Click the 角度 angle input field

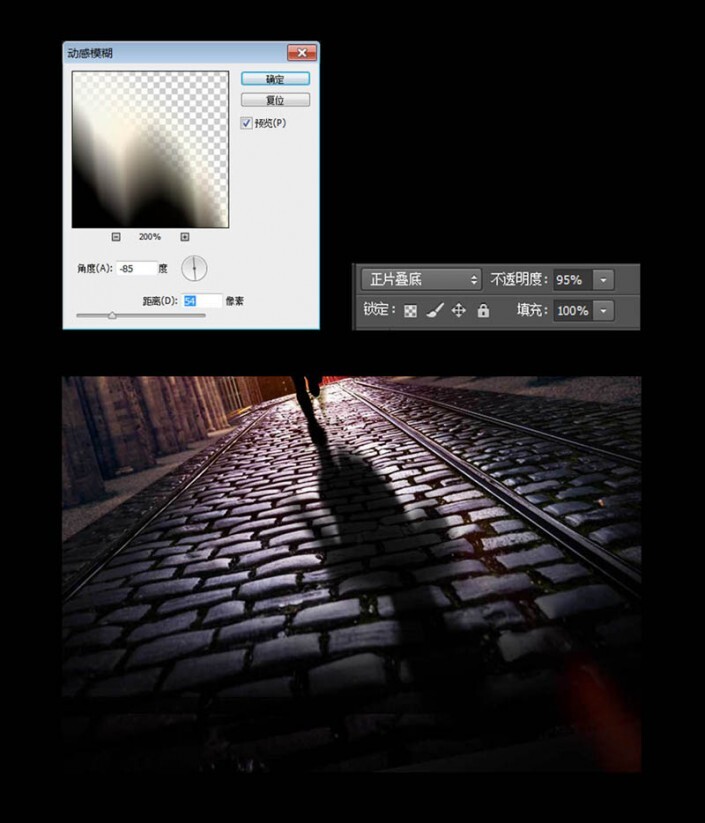point(135,268)
